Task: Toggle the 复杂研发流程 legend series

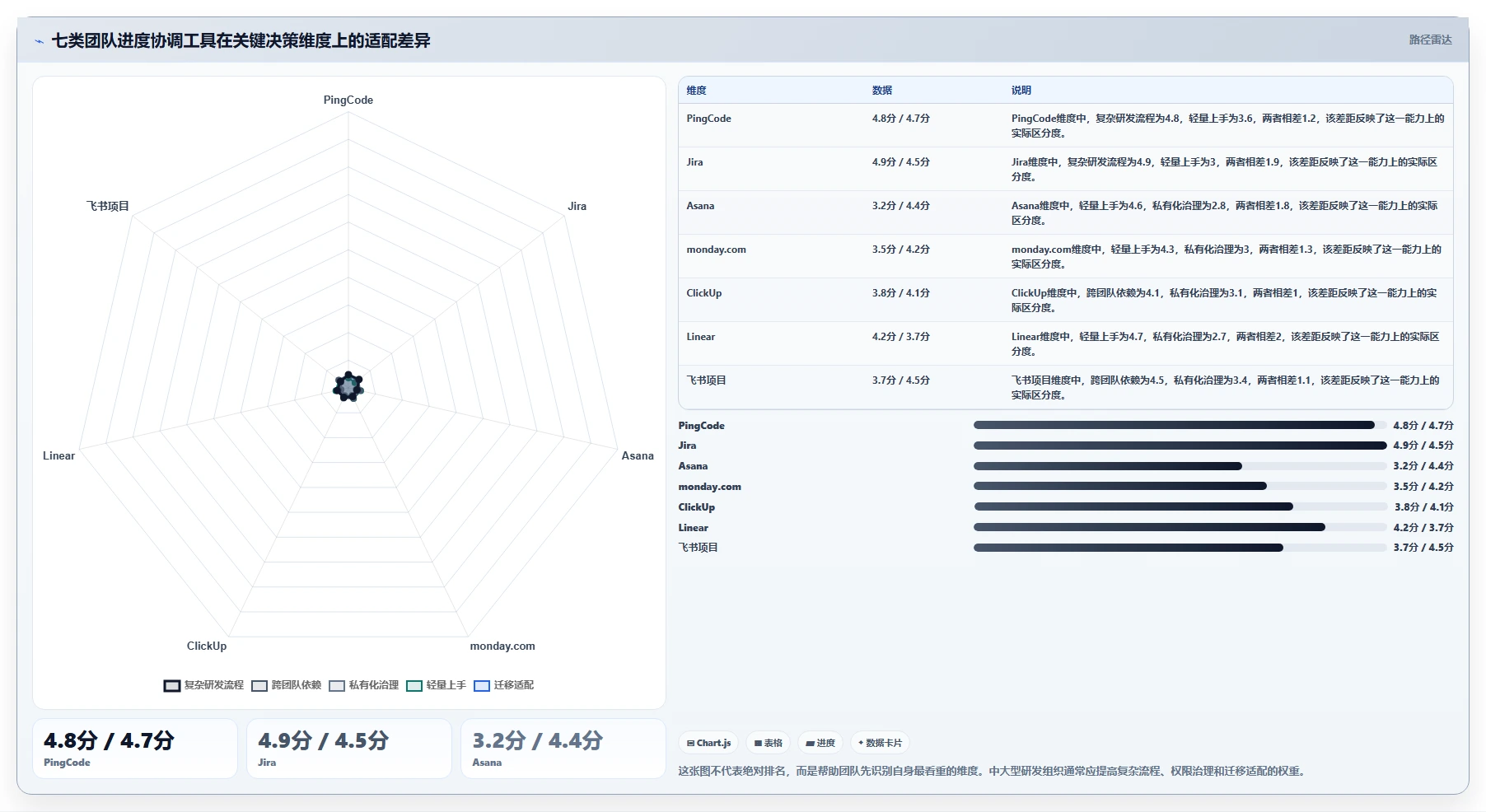Action: pyautogui.click(x=203, y=685)
